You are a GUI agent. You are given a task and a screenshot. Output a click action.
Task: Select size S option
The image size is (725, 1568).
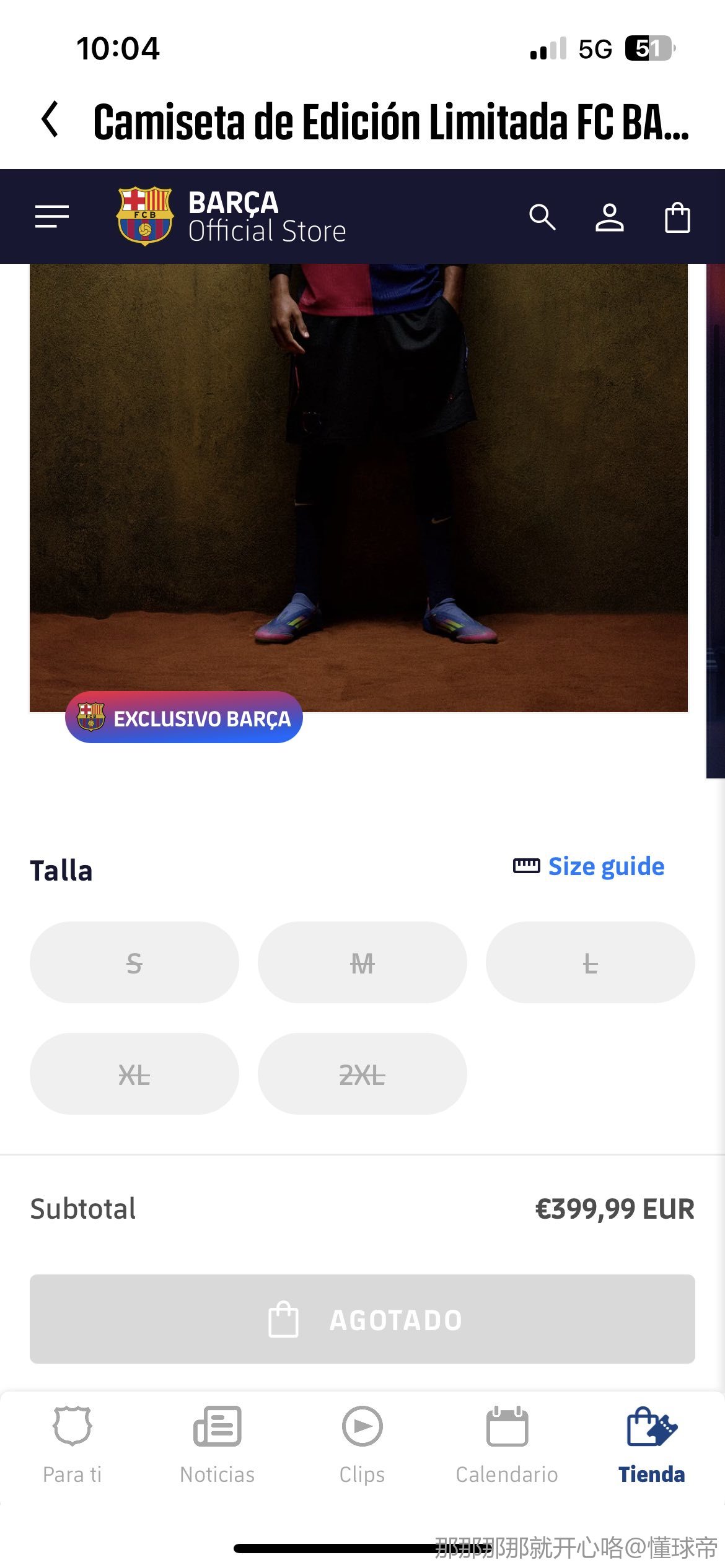(x=134, y=962)
